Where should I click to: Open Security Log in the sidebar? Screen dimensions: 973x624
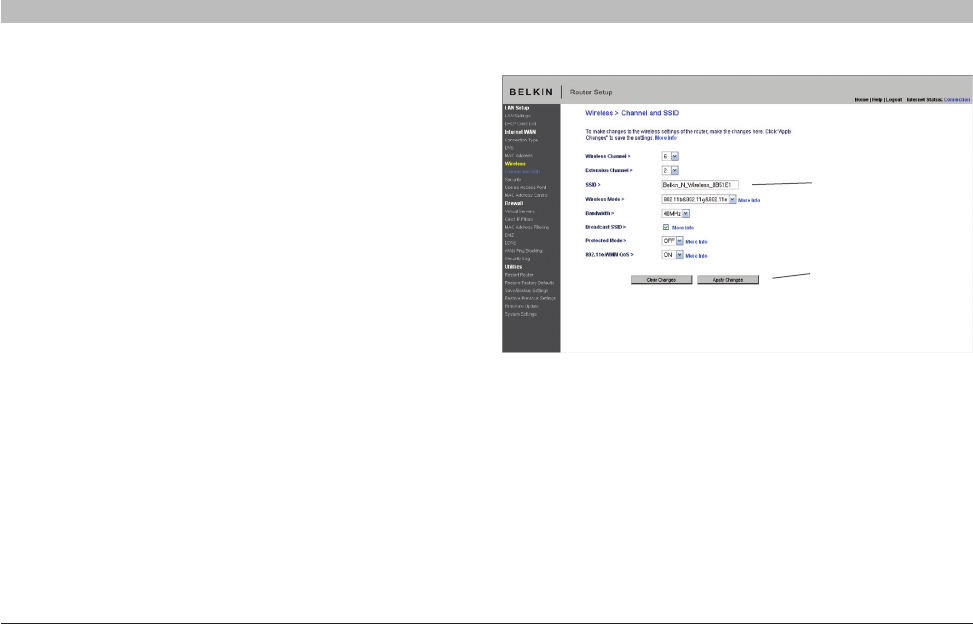(x=518, y=259)
